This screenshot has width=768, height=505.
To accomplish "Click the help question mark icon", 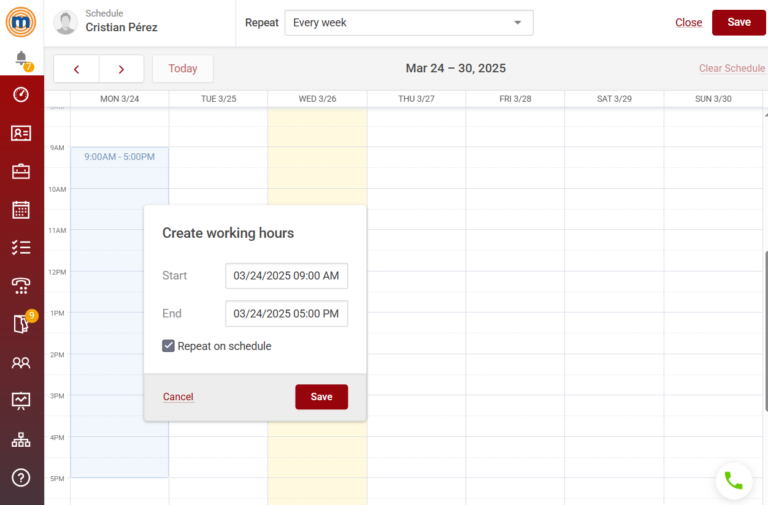I will (21, 477).
